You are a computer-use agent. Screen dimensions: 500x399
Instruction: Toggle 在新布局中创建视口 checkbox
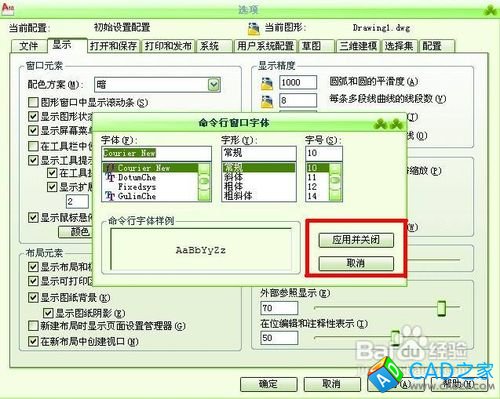(33, 341)
